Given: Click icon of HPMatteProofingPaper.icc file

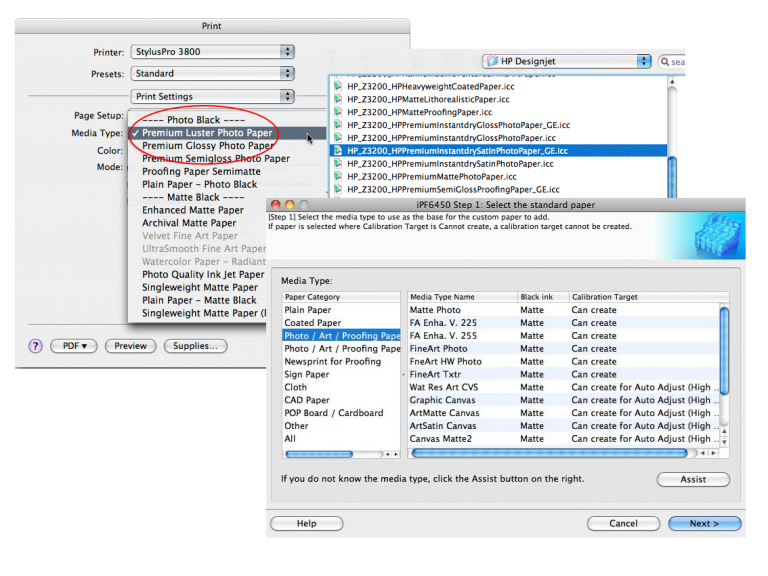Looking at the screenshot, I should (338, 112).
